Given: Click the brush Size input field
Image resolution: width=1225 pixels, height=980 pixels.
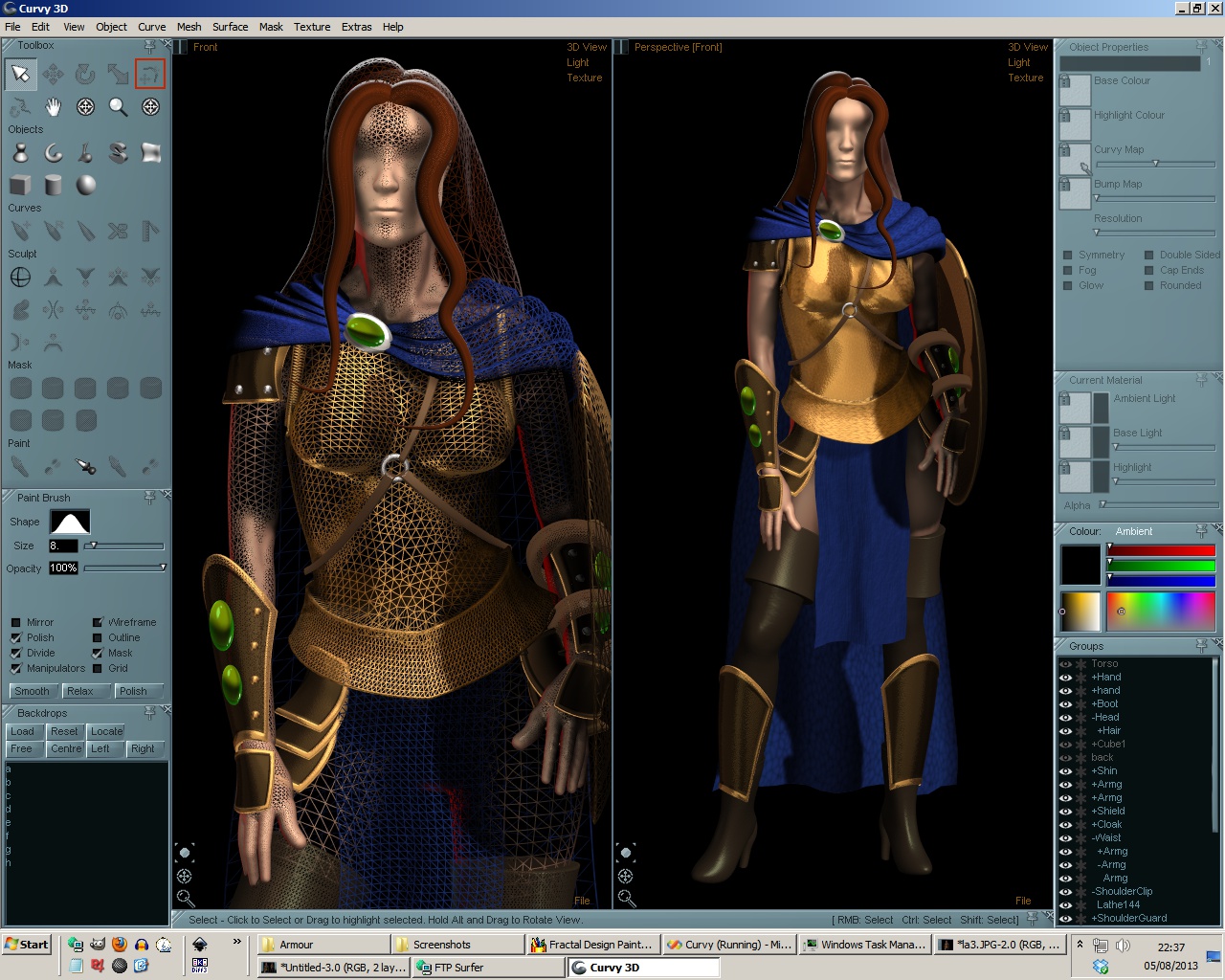Looking at the screenshot, I should point(63,546).
